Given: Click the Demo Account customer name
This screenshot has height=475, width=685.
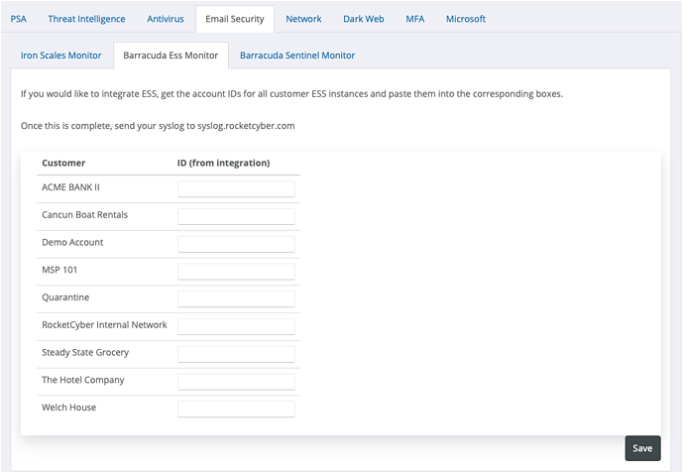Looking at the screenshot, I should coord(73,242).
